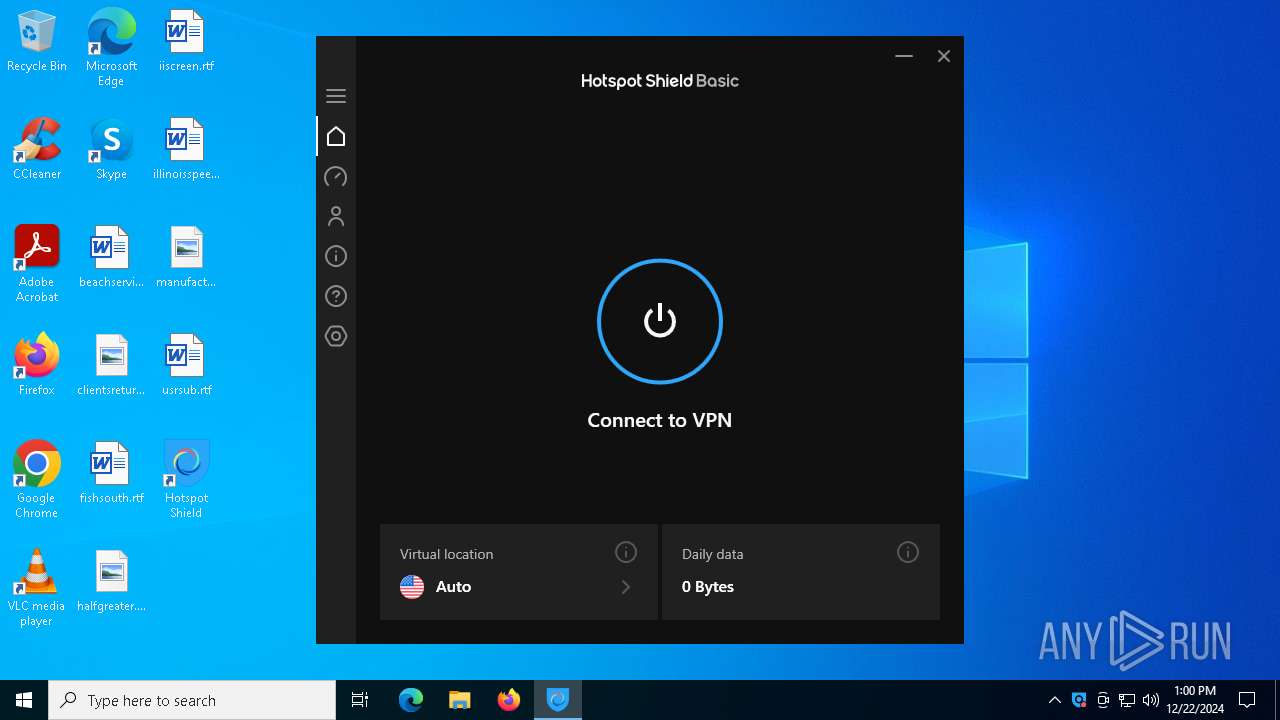Open the account profile sidebar icon
This screenshot has height=720, width=1280.
point(336,216)
